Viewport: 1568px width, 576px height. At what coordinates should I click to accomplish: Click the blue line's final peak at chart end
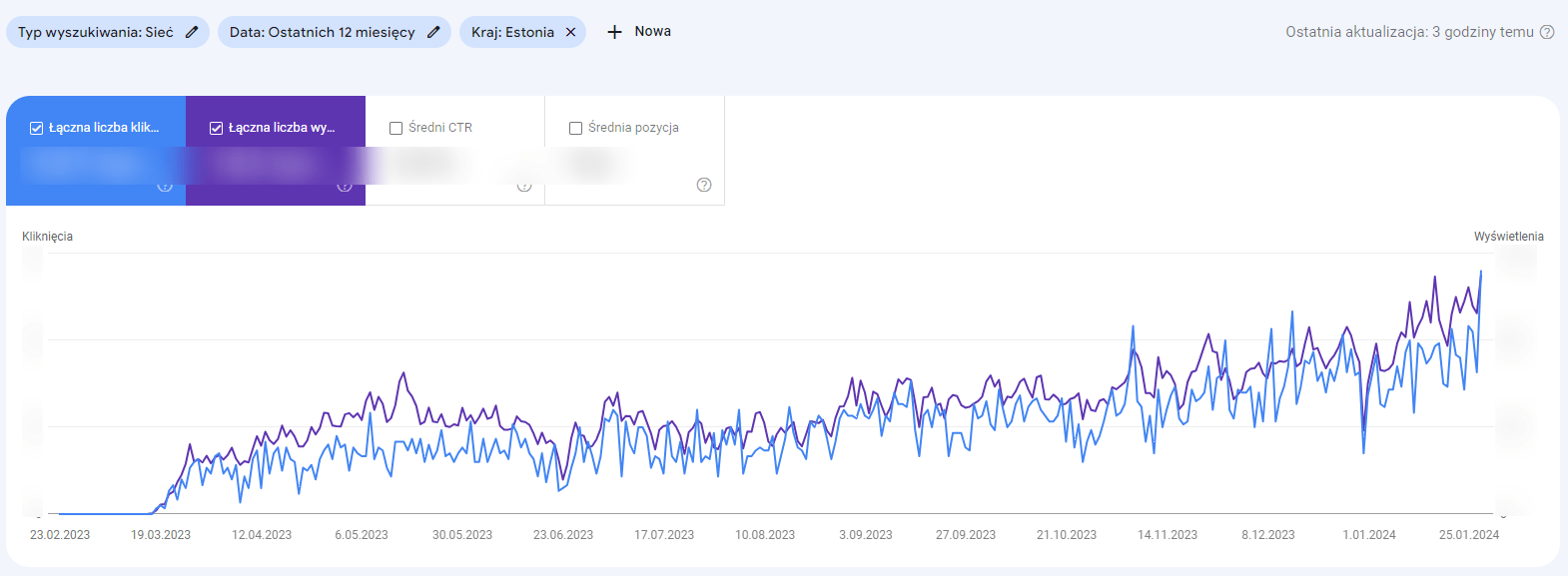pos(1481,272)
